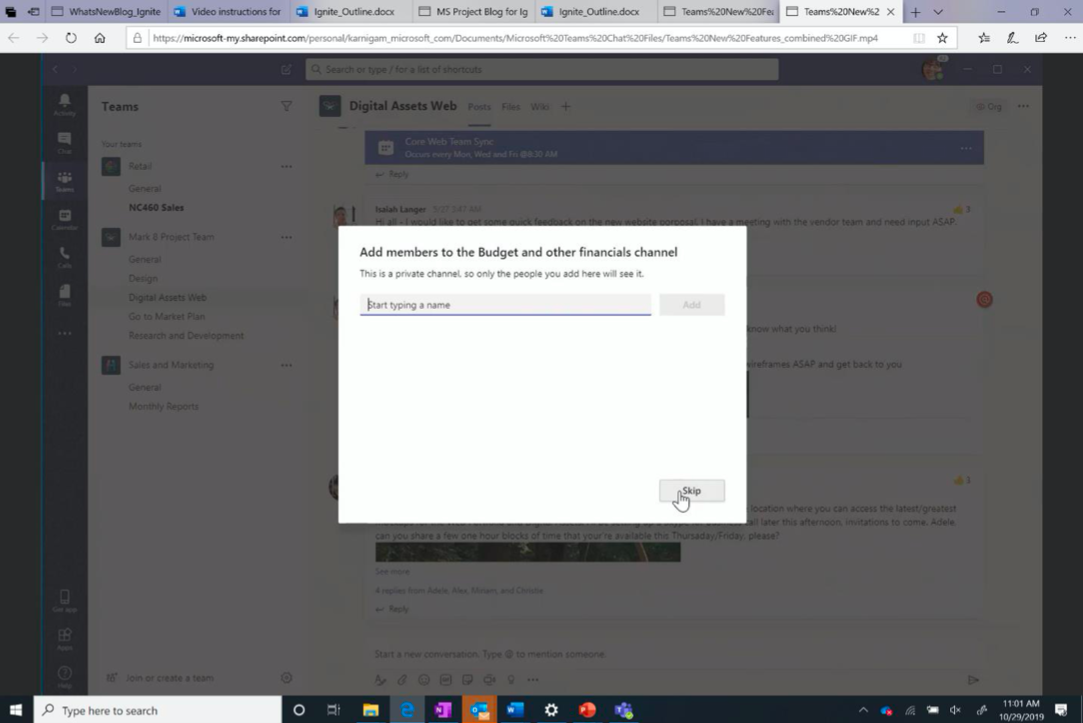This screenshot has height=723, width=1083.
Task: Open more options for Retail team
Action: coord(286,166)
